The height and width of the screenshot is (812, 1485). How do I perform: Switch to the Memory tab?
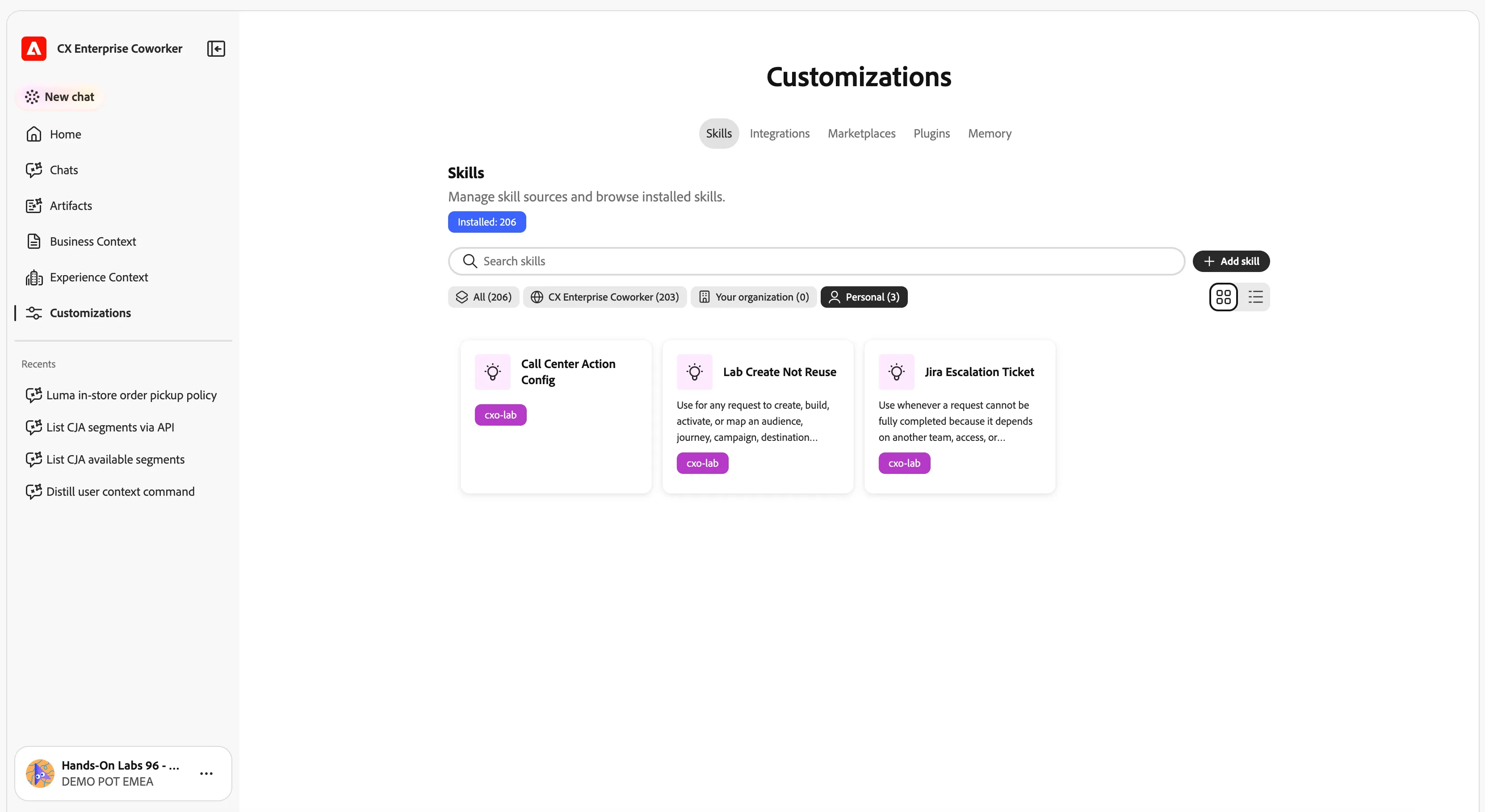[x=989, y=134]
